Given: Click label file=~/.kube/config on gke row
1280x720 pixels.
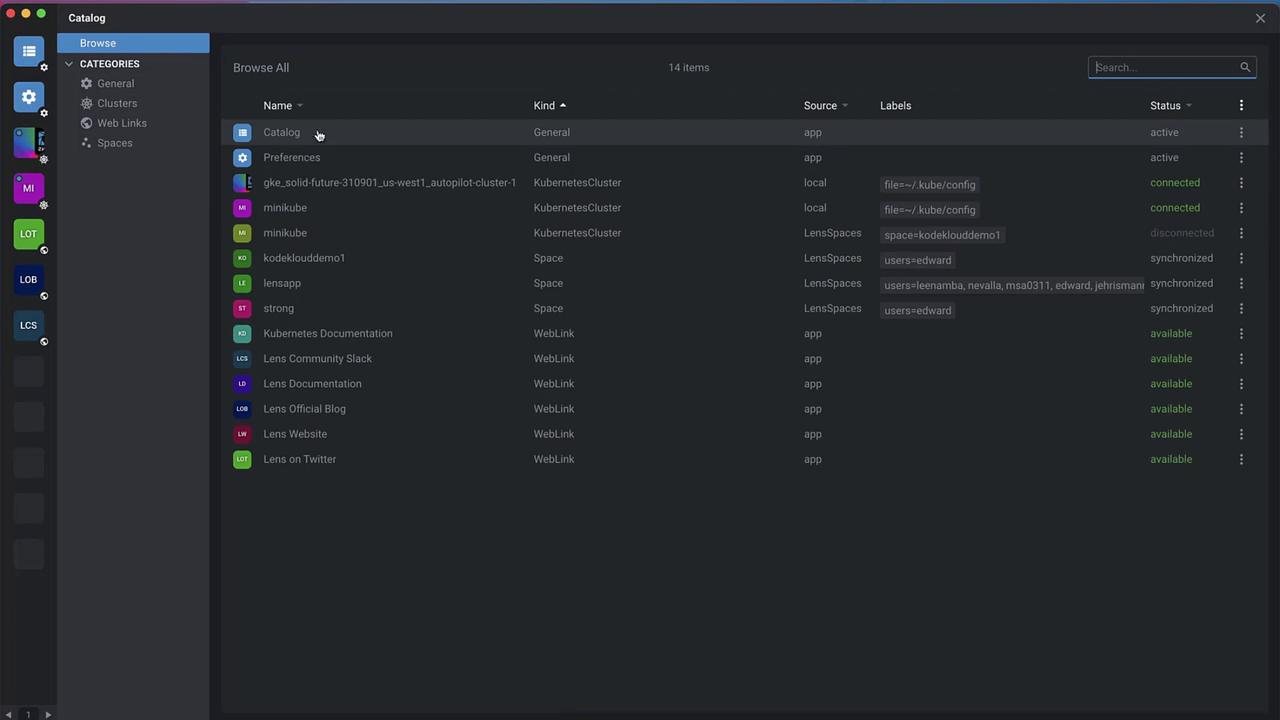Looking at the screenshot, I should (930, 184).
